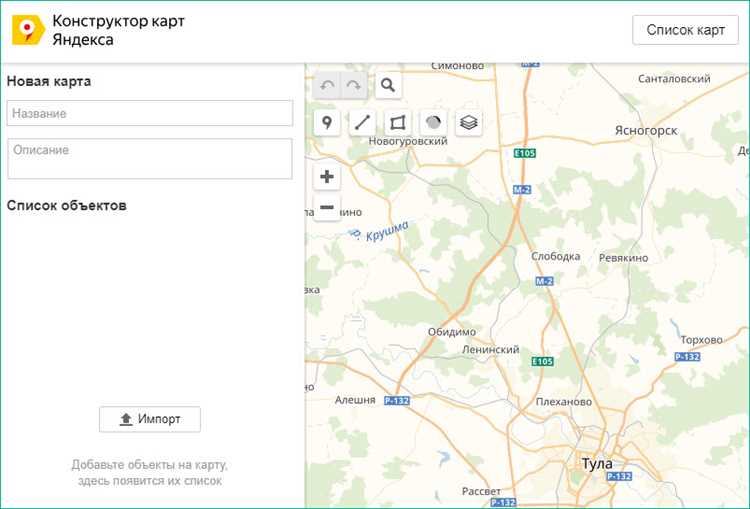Focus the Описание text area
This screenshot has width=750, height=509.
coord(149,158)
